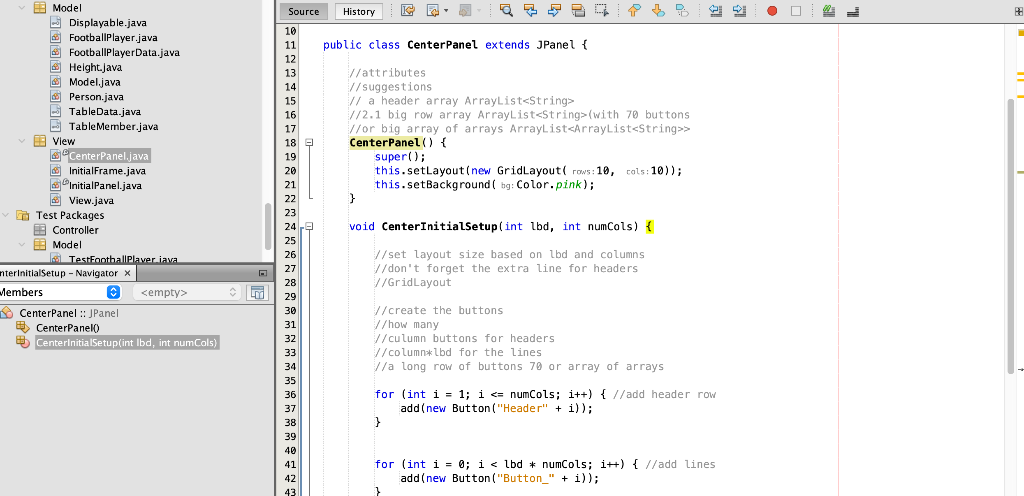The height and width of the screenshot is (496, 1024).
Task: Comment selected lines icon
Action: pyautogui.click(x=829, y=11)
